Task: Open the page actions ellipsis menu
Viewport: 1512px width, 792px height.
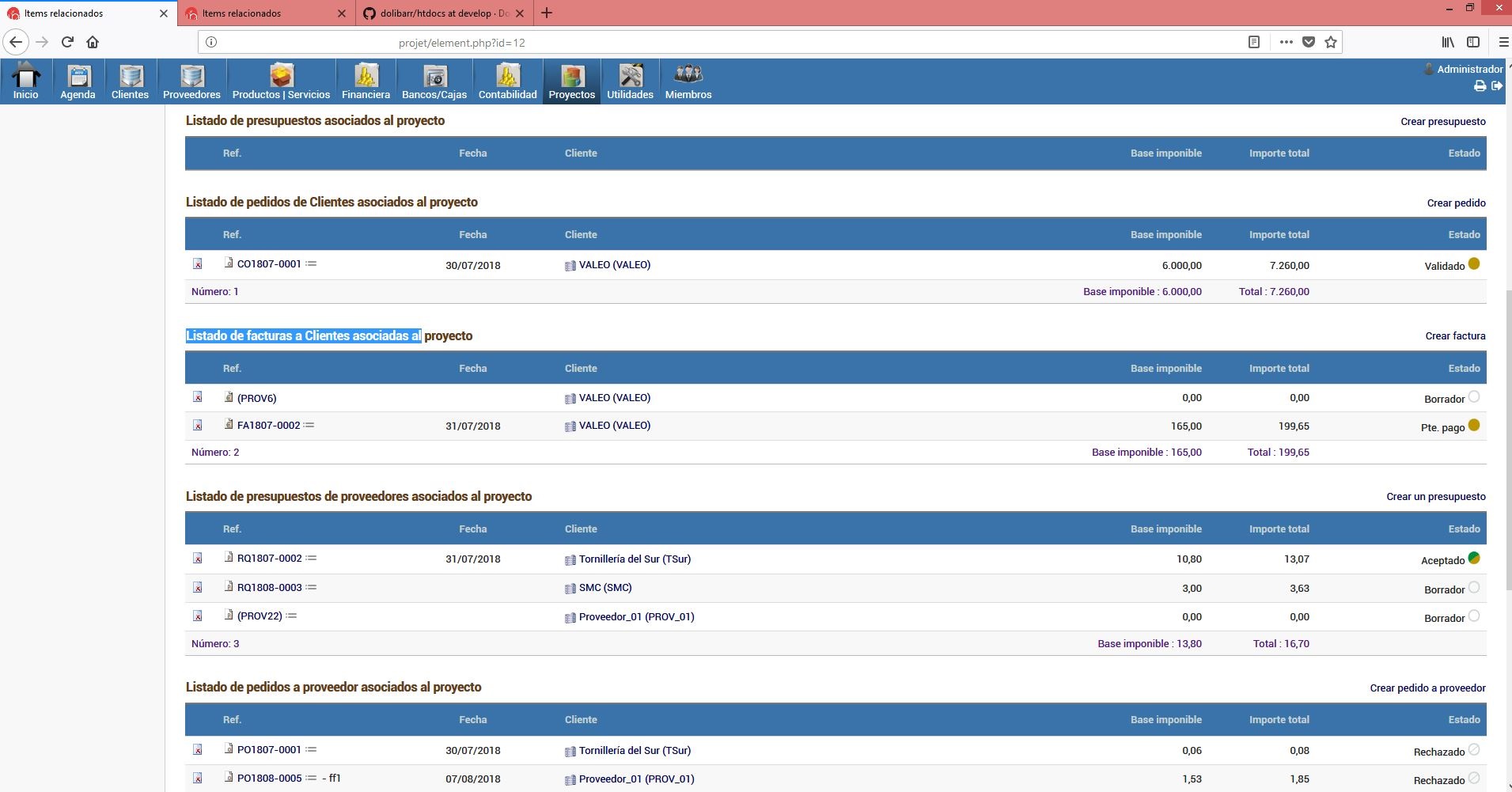Action: pos(1285,42)
